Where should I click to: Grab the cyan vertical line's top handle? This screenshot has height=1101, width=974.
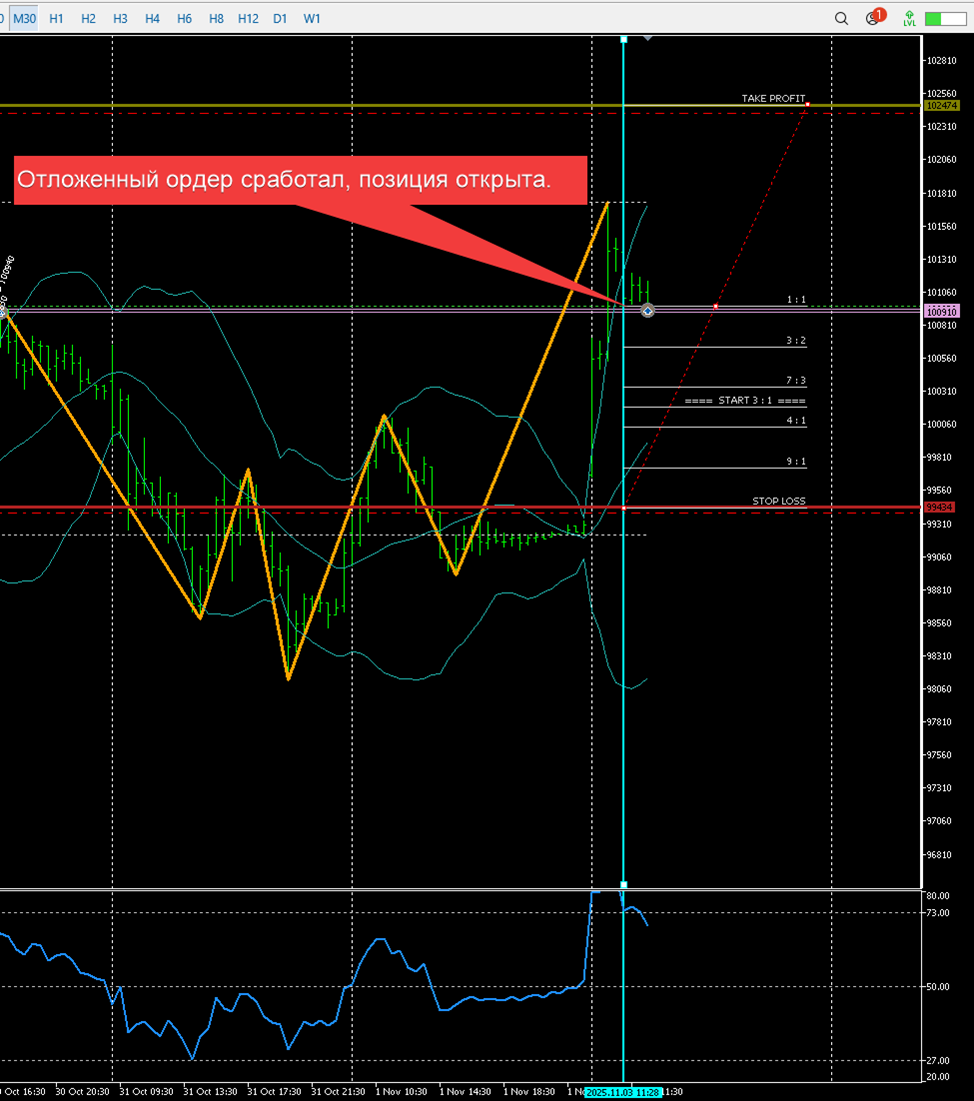point(624,39)
